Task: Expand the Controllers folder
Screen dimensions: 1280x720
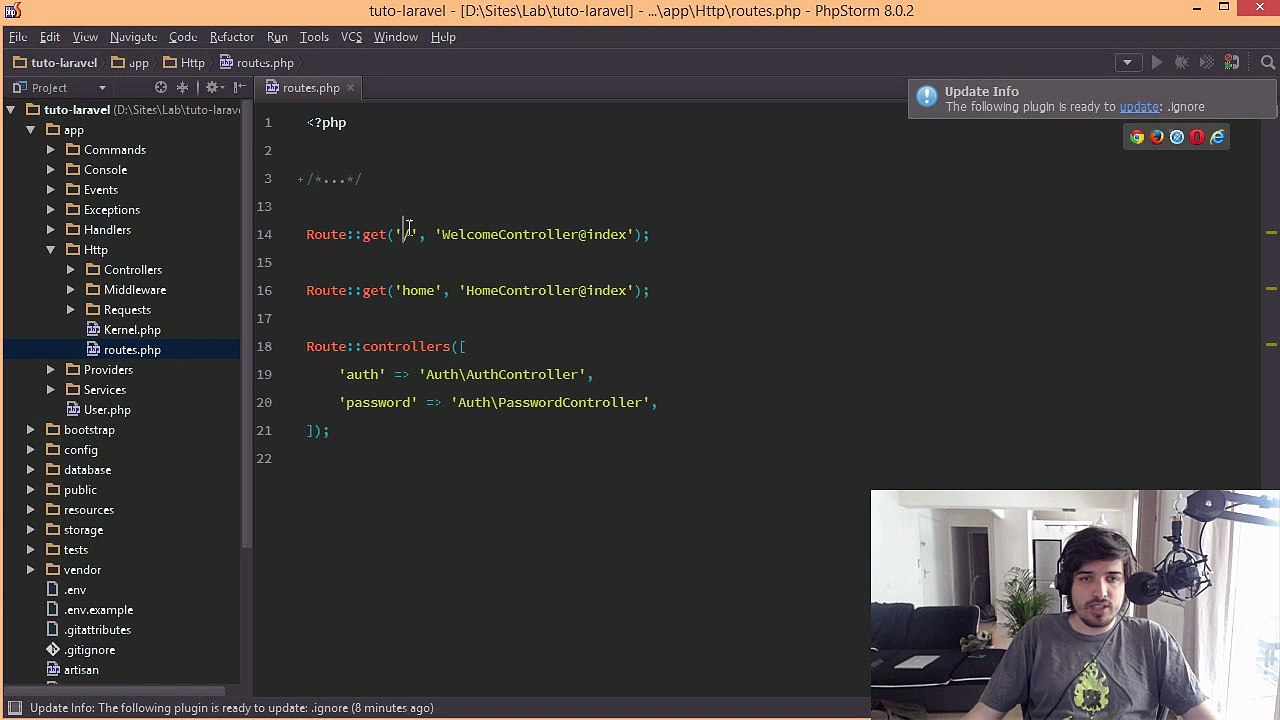Action: (x=70, y=270)
